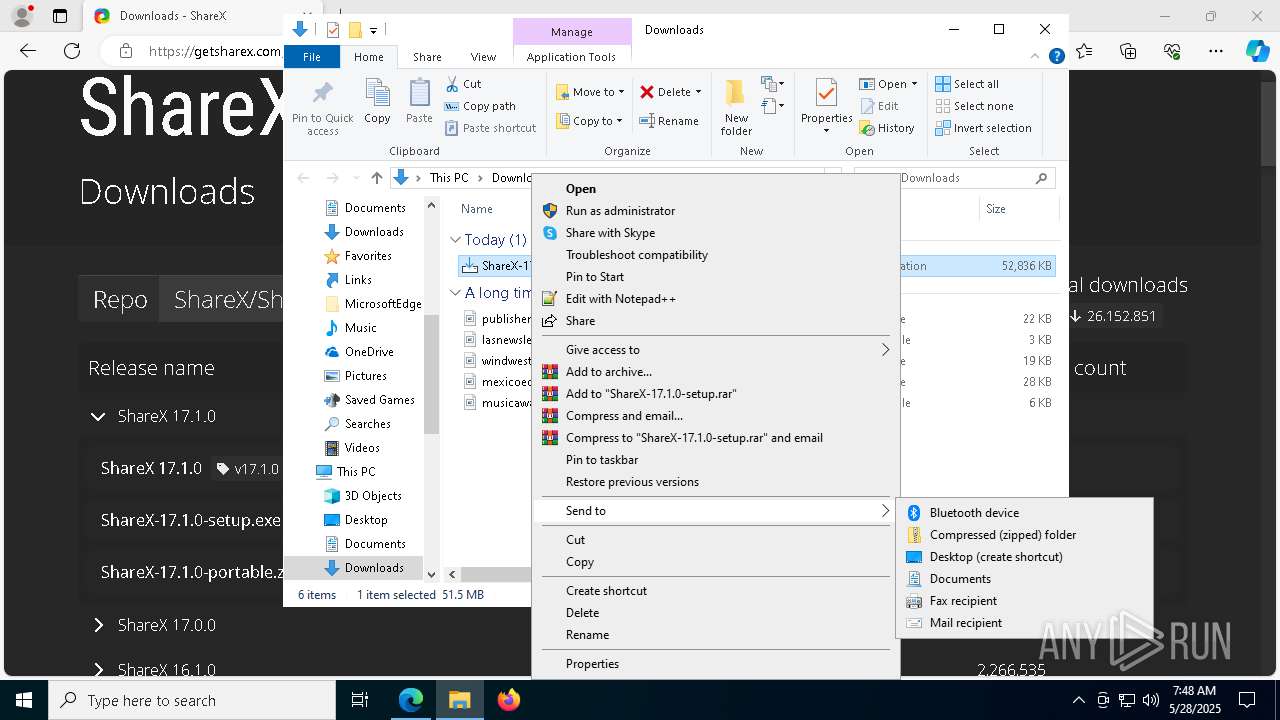Screen dimensions: 1280x720
Task: Click Edit in the ribbon Open group
Action: [878, 106]
